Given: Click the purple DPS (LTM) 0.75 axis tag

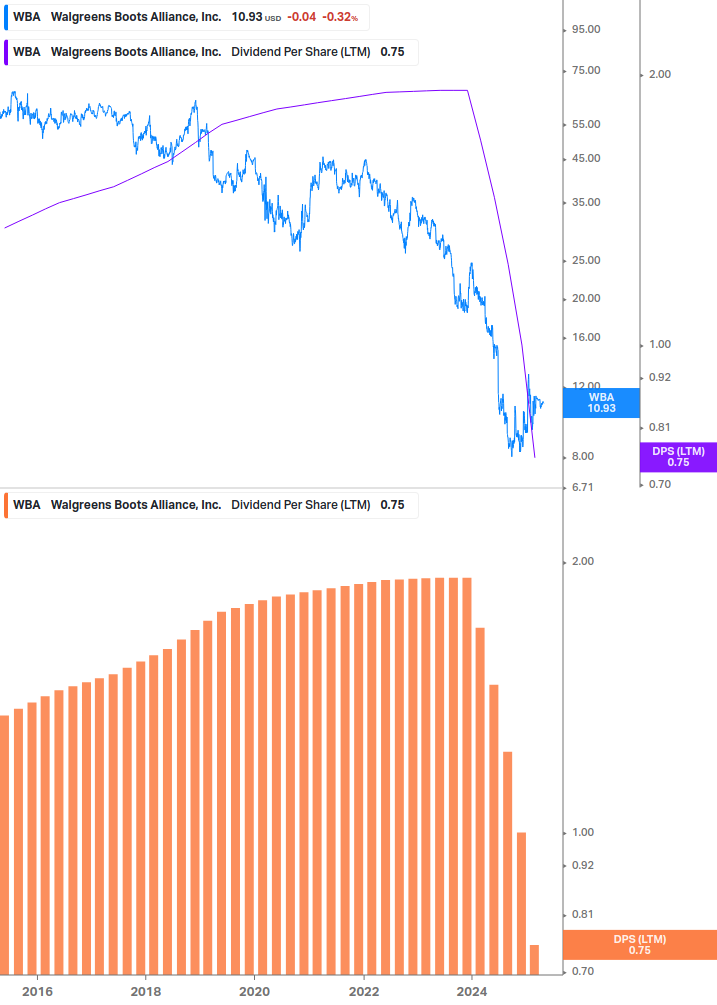Looking at the screenshot, I should (x=678, y=456).
